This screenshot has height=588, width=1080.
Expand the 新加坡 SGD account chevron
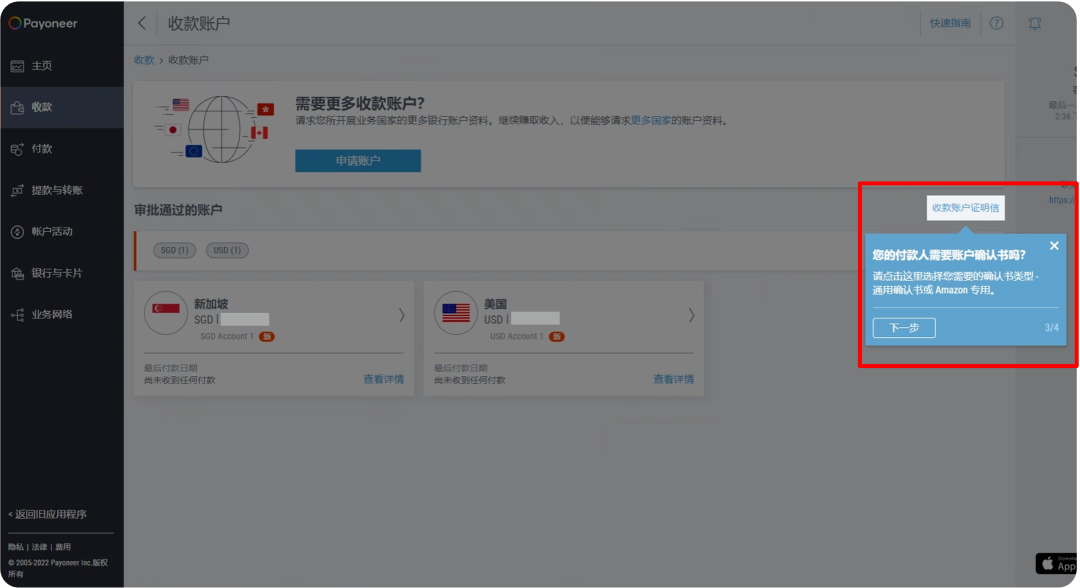(402, 315)
